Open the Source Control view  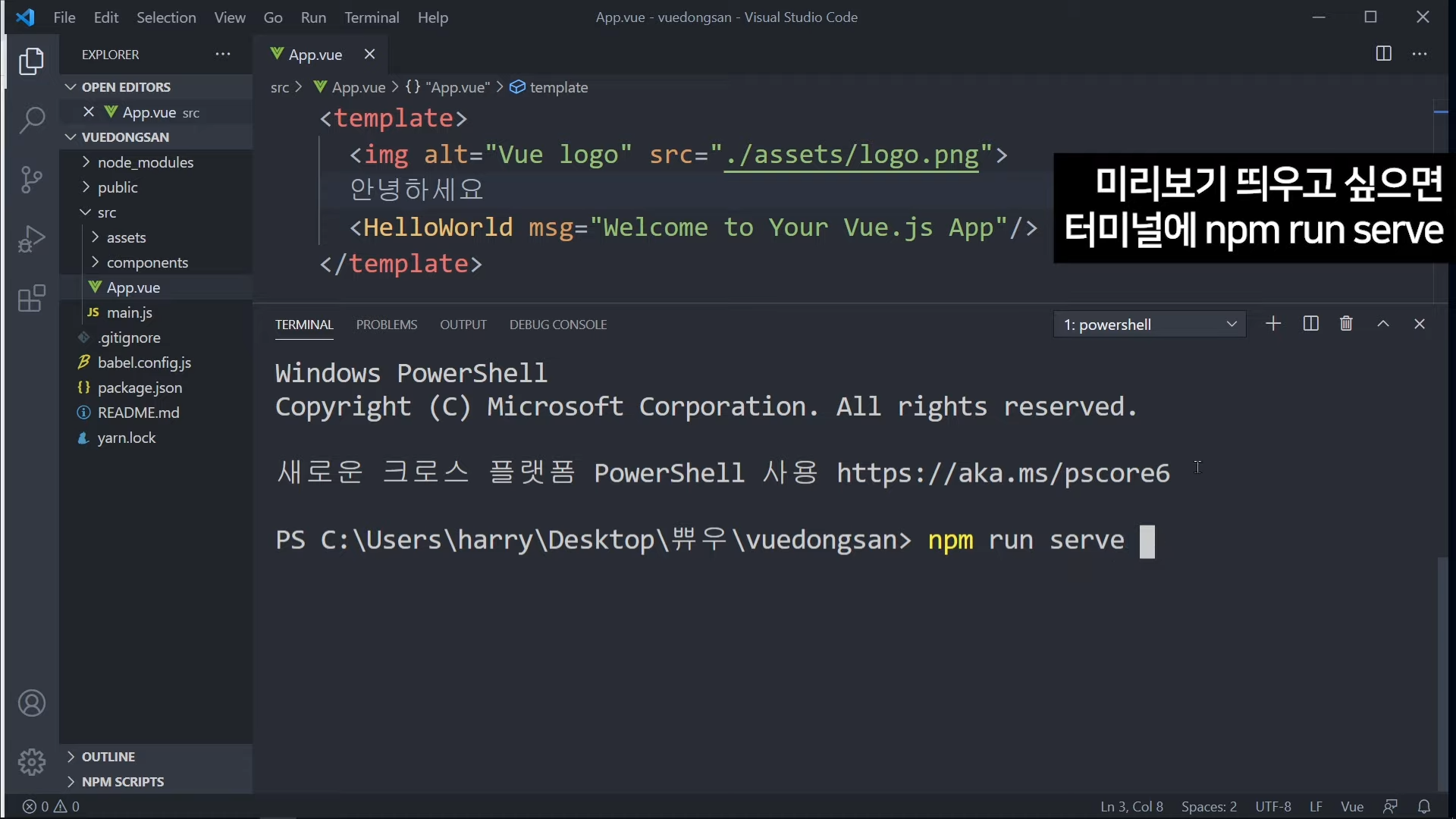(x=32, y=180)
